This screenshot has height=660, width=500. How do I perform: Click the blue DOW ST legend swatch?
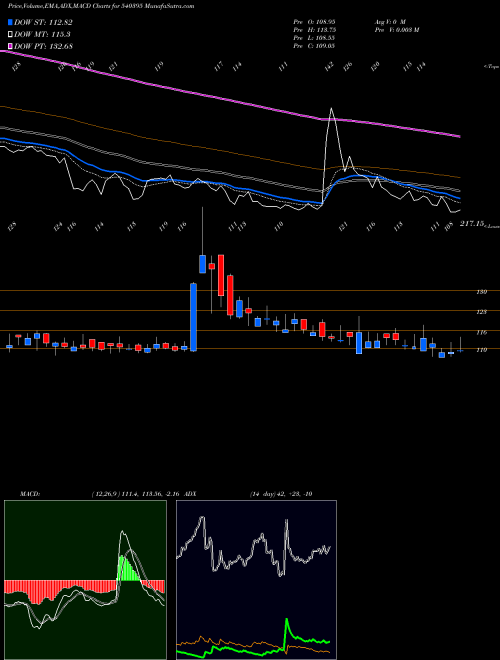(x=10, y=22)
